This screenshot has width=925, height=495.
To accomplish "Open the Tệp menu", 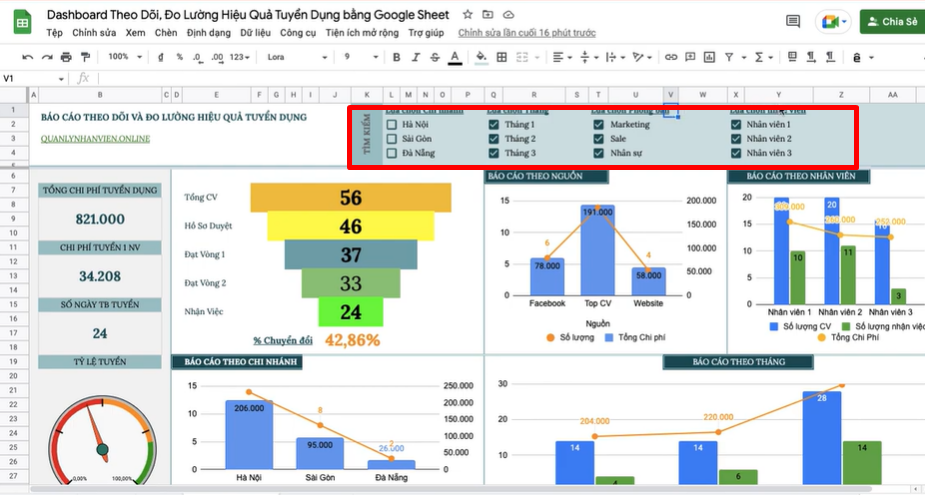I will pyautogui.click(x=54, y=33).
